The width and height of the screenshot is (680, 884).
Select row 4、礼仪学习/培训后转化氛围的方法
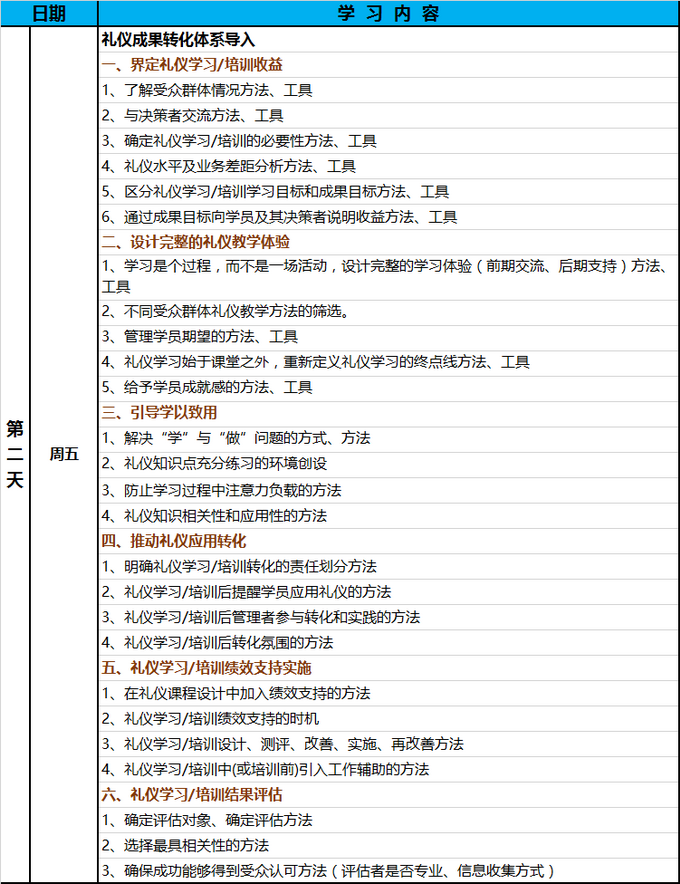tap(232, 642)
